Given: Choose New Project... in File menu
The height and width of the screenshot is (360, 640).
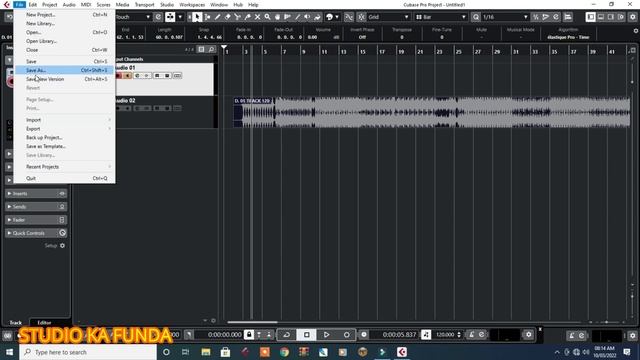Looking at the screenshot, I should coord(64,14).
